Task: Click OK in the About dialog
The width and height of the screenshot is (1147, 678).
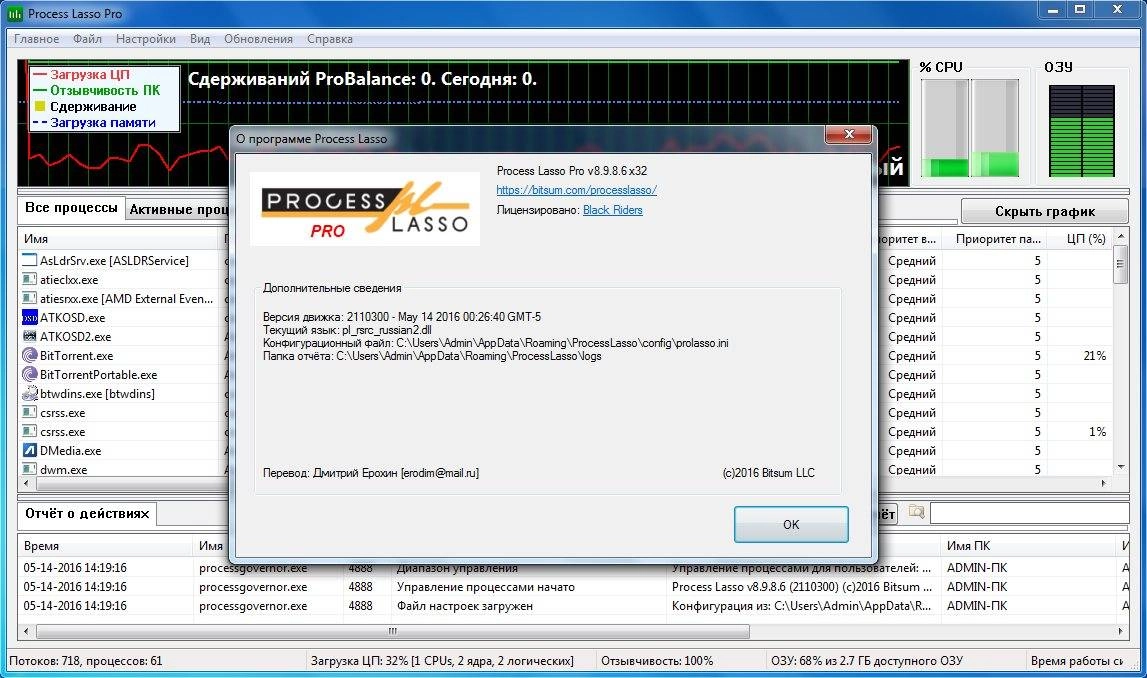Action: [791, 524]
